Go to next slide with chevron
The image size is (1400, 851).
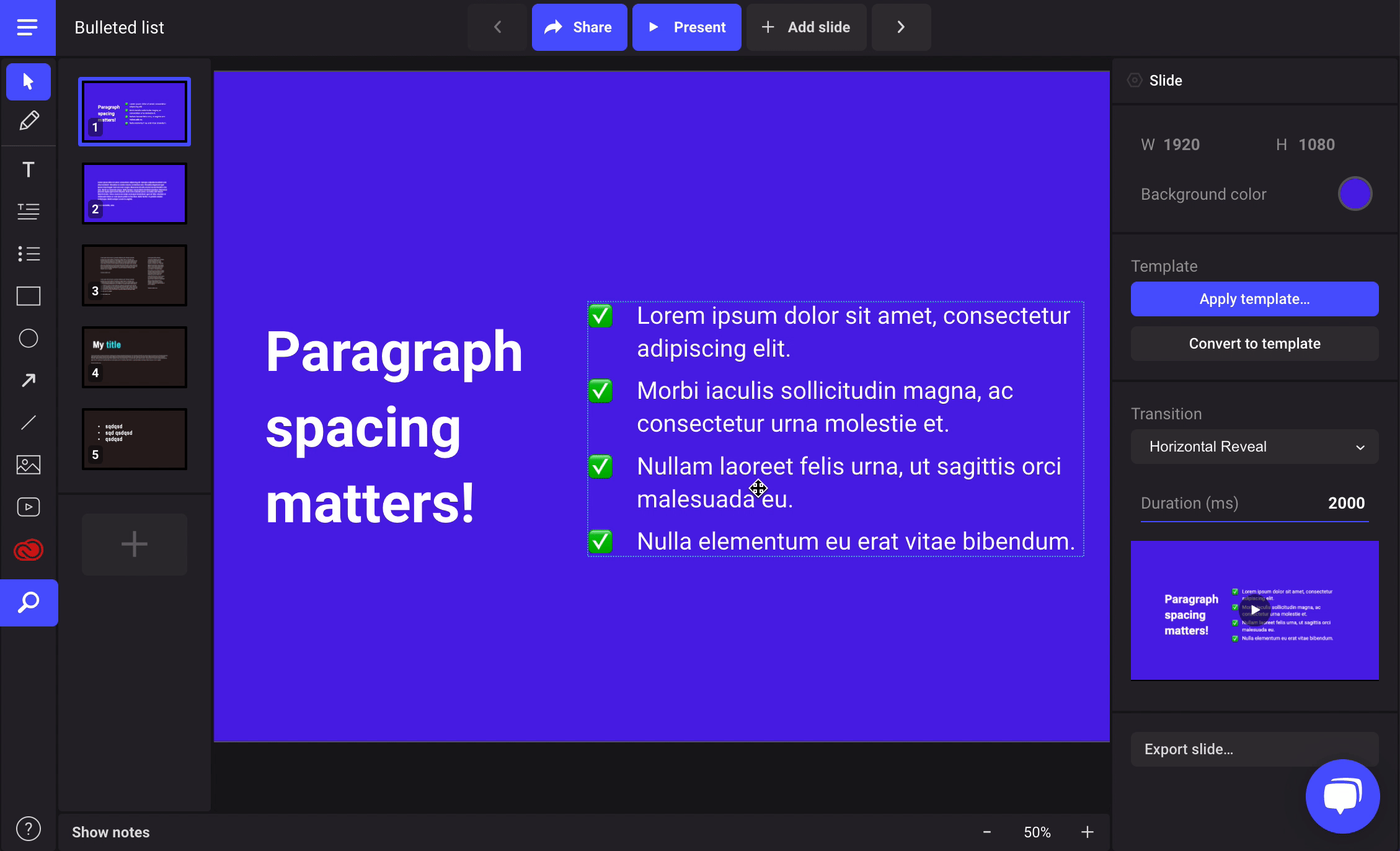click(x=901, y=27)
